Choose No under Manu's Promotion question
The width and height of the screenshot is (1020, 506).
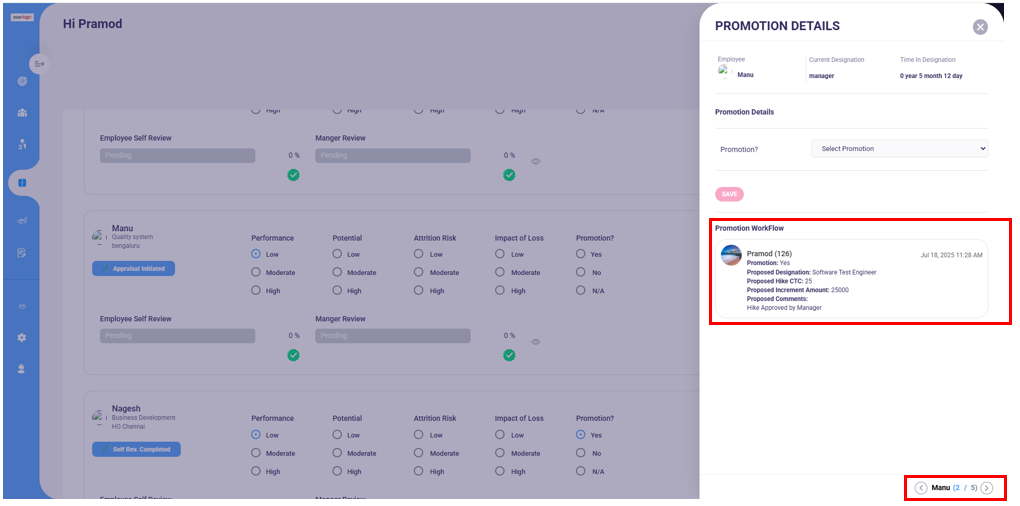(x=581, y=273)
